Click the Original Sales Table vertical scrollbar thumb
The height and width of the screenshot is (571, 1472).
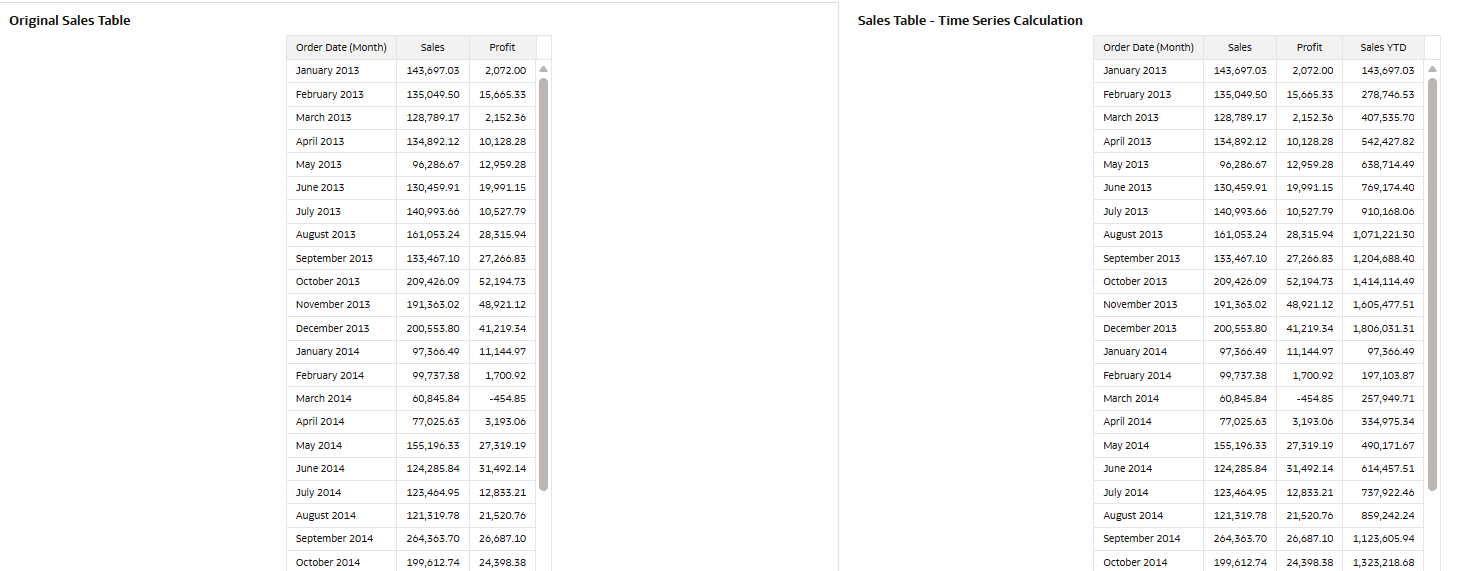[x=544, y=284]
